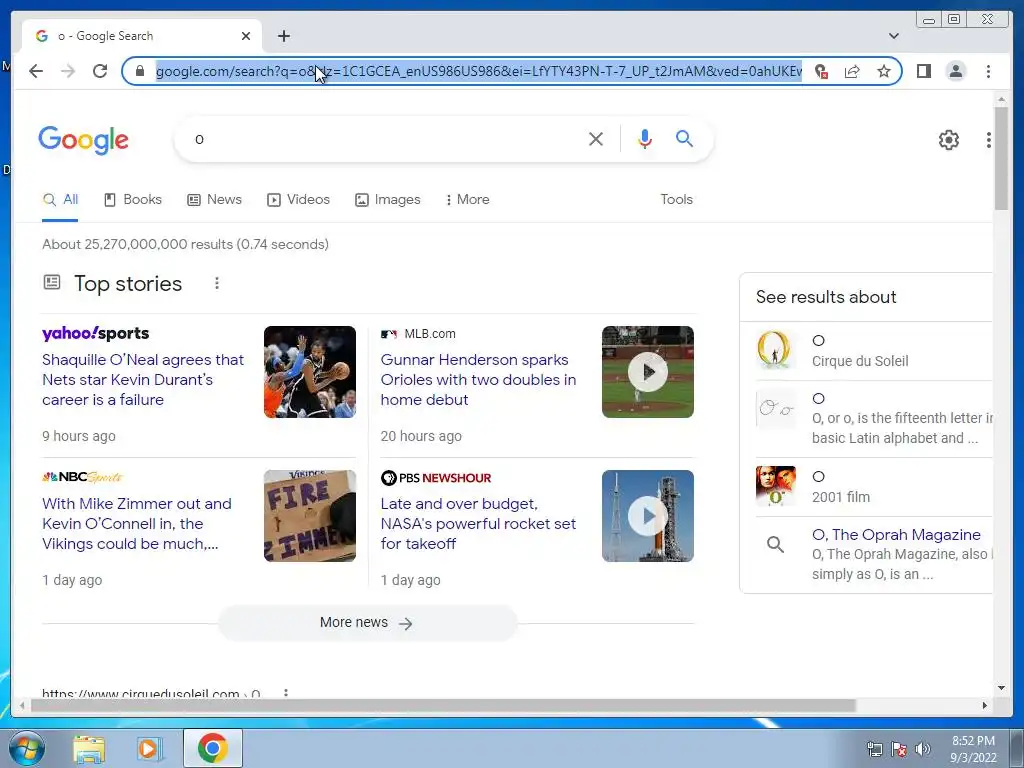Clear the search box with the X
This screenshot has height=768, width=1024.
(596, 139)
